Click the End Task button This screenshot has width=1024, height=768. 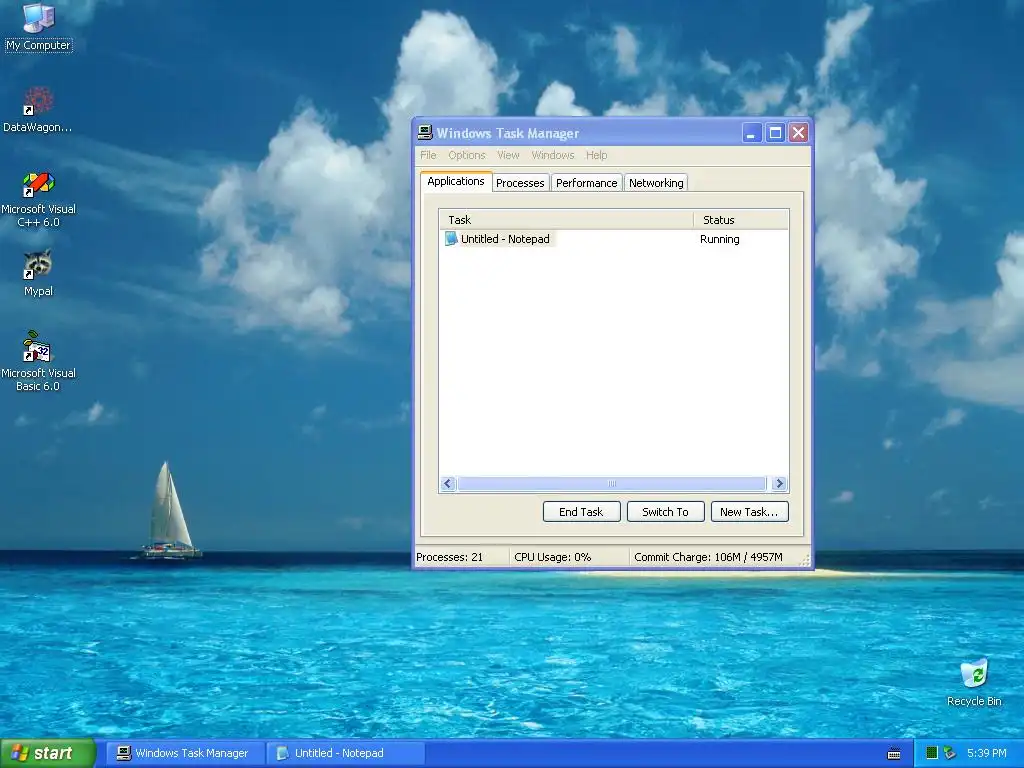581,512
